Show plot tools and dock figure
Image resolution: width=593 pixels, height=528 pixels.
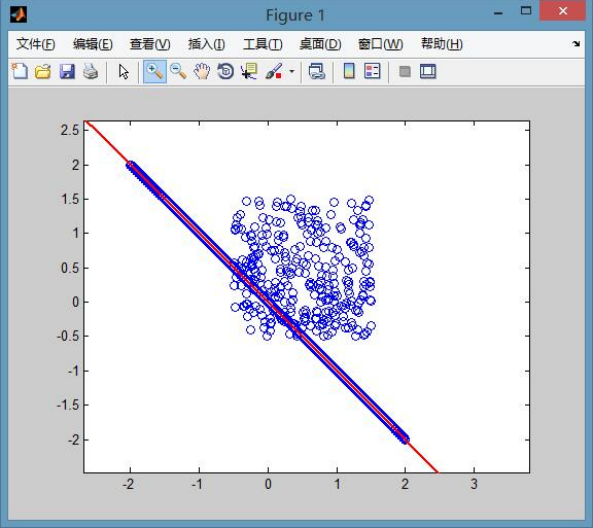[x=428, y=71]
